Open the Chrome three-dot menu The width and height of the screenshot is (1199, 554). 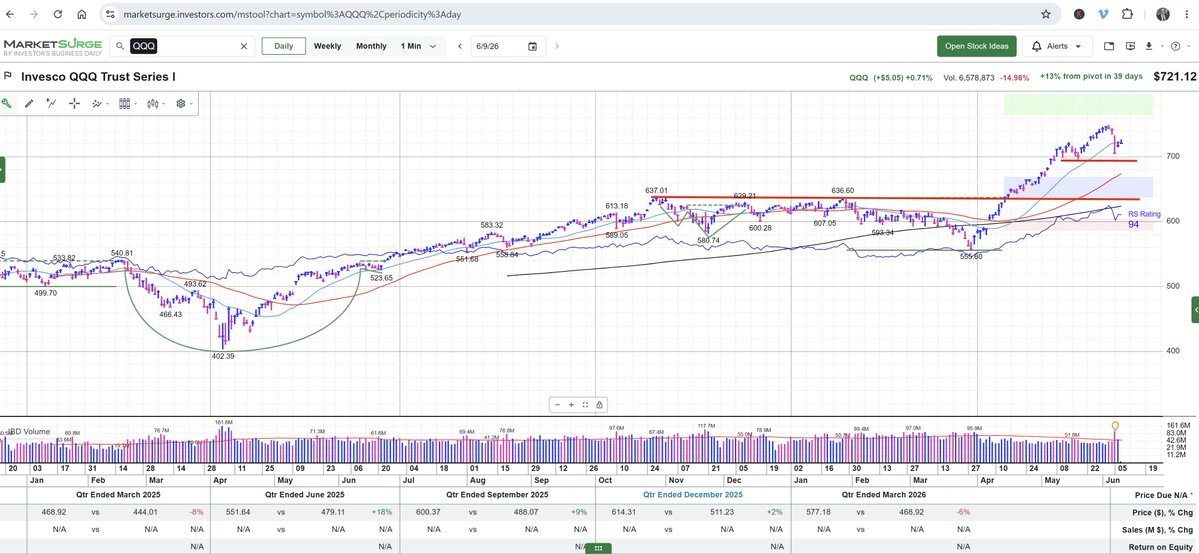point(1185,14)
